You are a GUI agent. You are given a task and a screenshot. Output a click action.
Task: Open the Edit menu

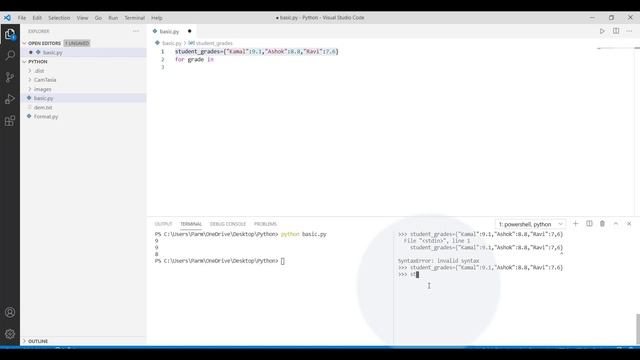(x=37, y=18)
